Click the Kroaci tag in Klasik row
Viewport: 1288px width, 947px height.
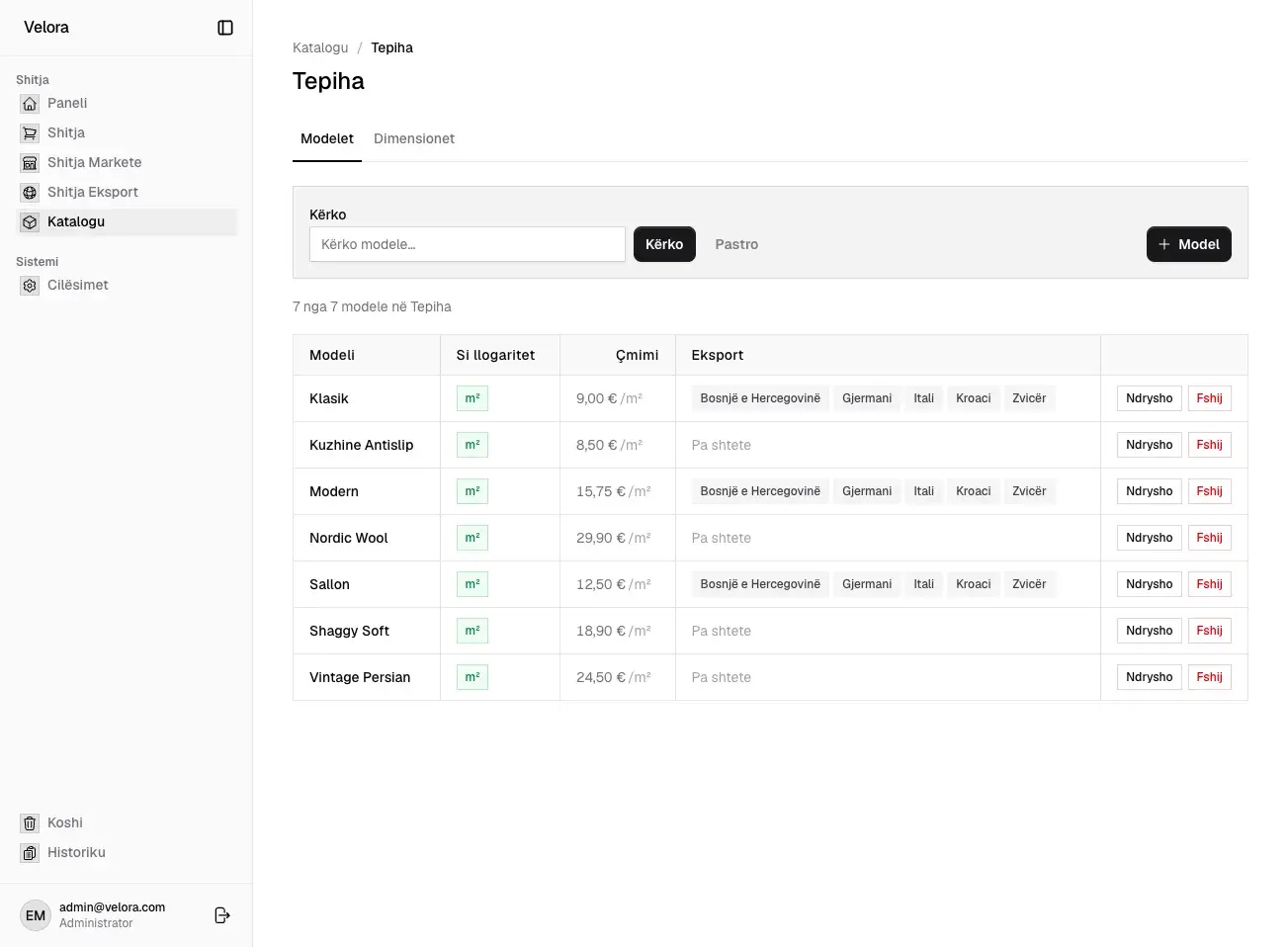tap(974, 398)
